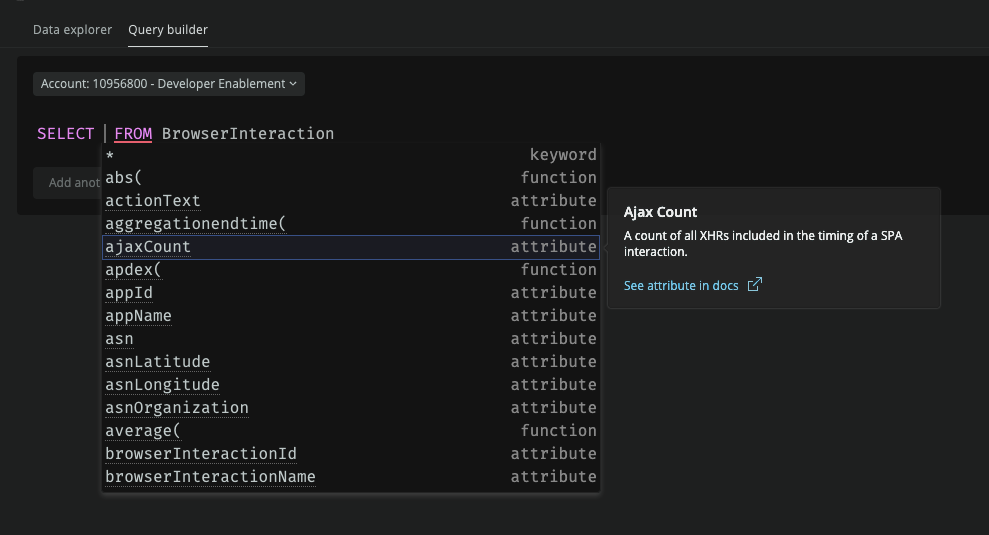Click the external link icon beside docs link
Screen dimensions: 989x535
754,285
